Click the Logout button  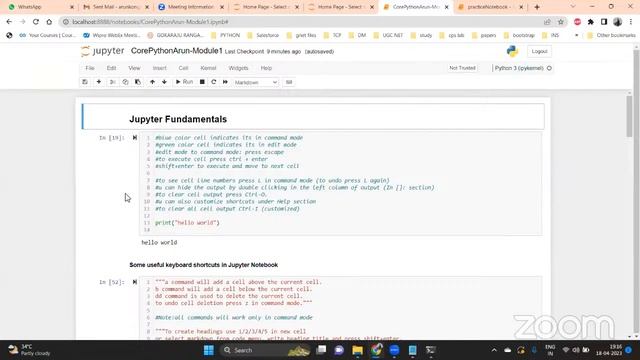(539, 51)
